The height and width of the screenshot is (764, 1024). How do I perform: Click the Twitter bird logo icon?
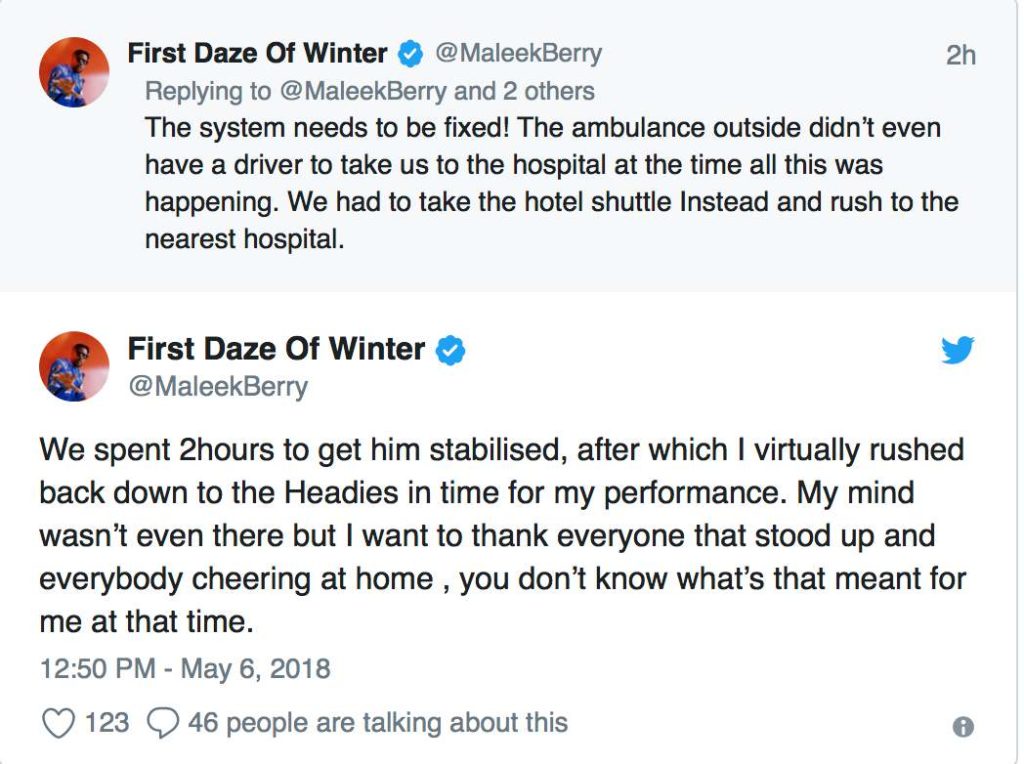pyautogui.click(x=957, y=350)
